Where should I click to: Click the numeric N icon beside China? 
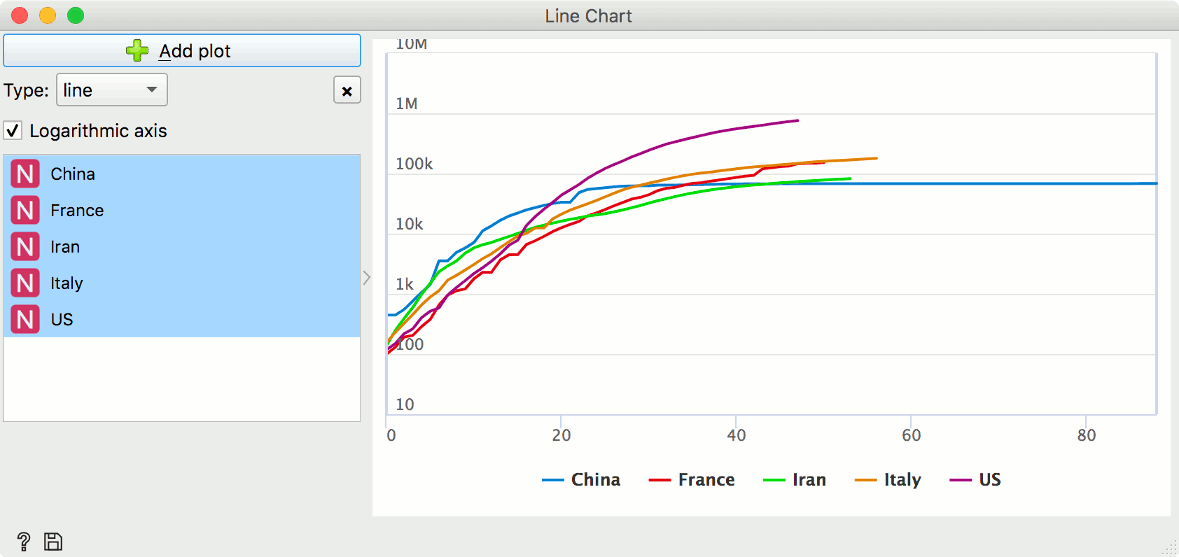pyautogui.click(x=25, y=174)
